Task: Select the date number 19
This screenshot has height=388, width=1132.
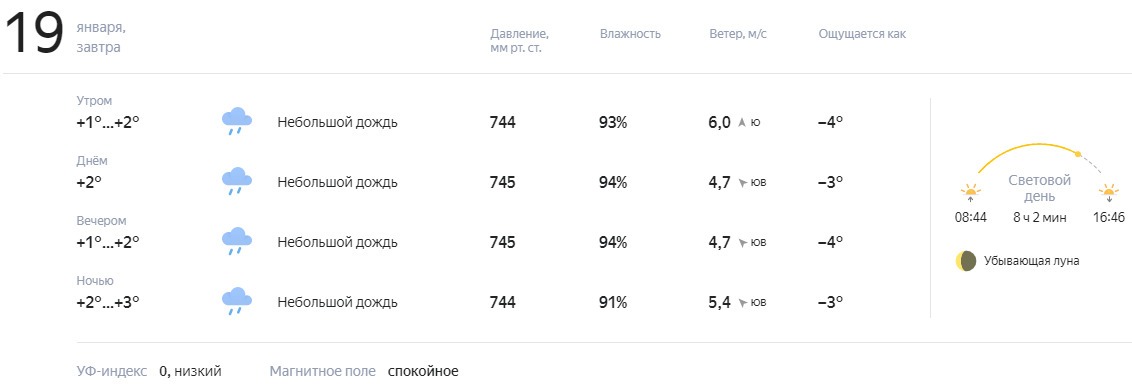Action: click(x=34, y=35)
